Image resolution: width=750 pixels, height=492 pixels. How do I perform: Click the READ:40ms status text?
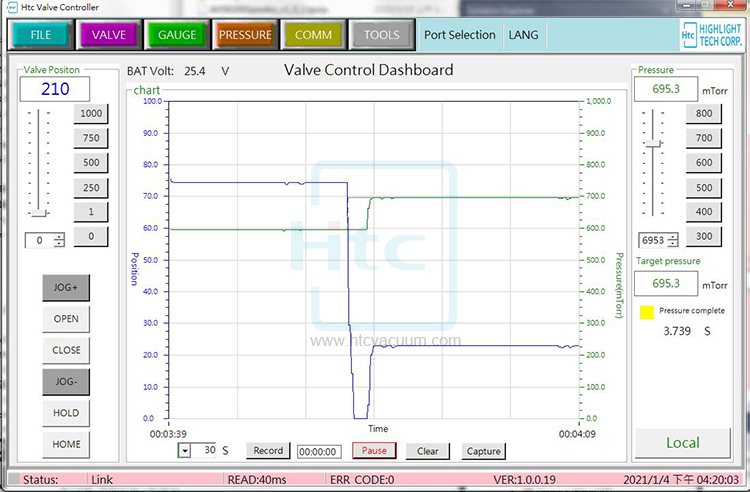click(257, 480)
